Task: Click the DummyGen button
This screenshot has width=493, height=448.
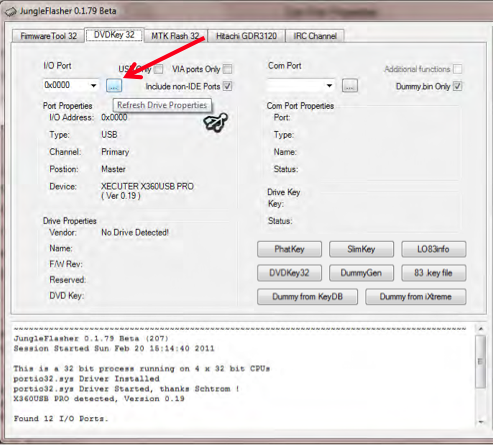Action: coord(361,273)
